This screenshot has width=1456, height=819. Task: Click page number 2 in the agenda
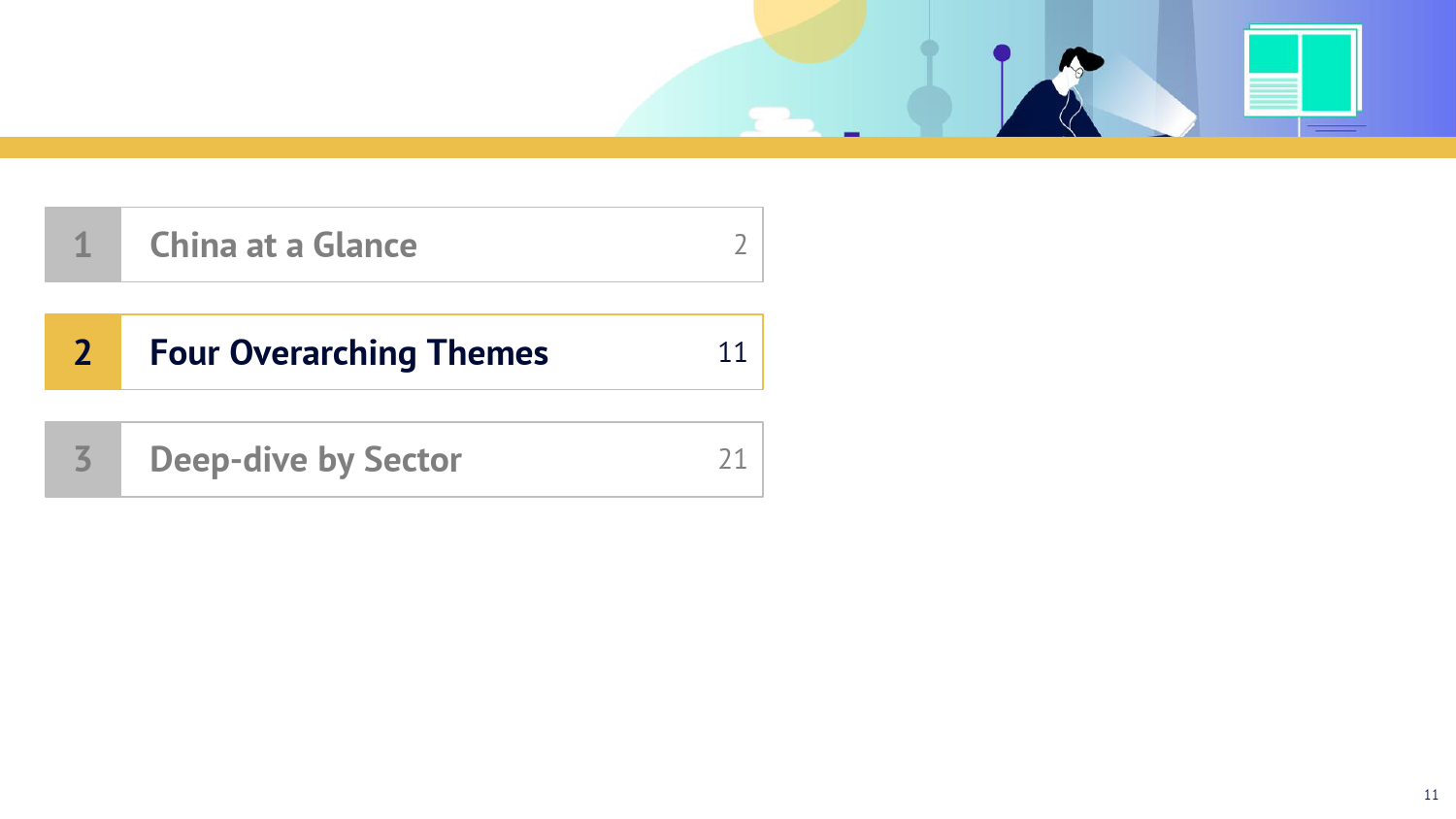tap(740, 245)
